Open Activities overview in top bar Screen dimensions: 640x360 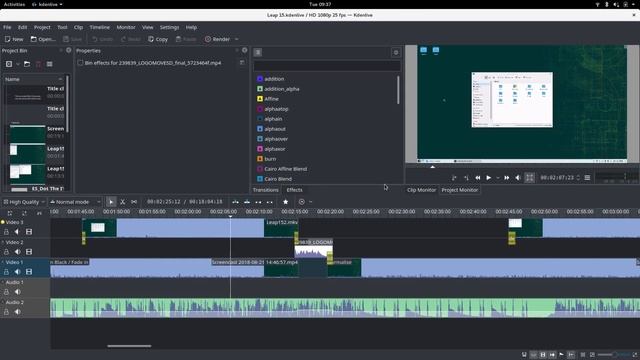(x=14, y=4)
